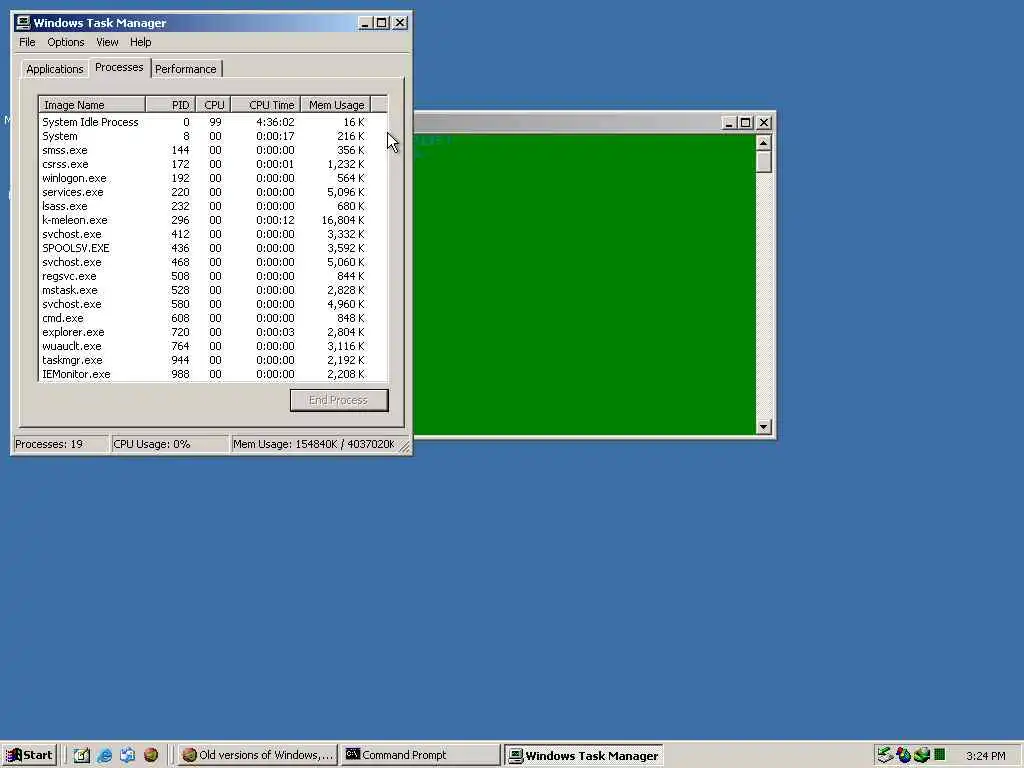The height and width of the screenshot is (768, 1024).
Task: Select wuauclt.exe process
Action: [213, 346]
